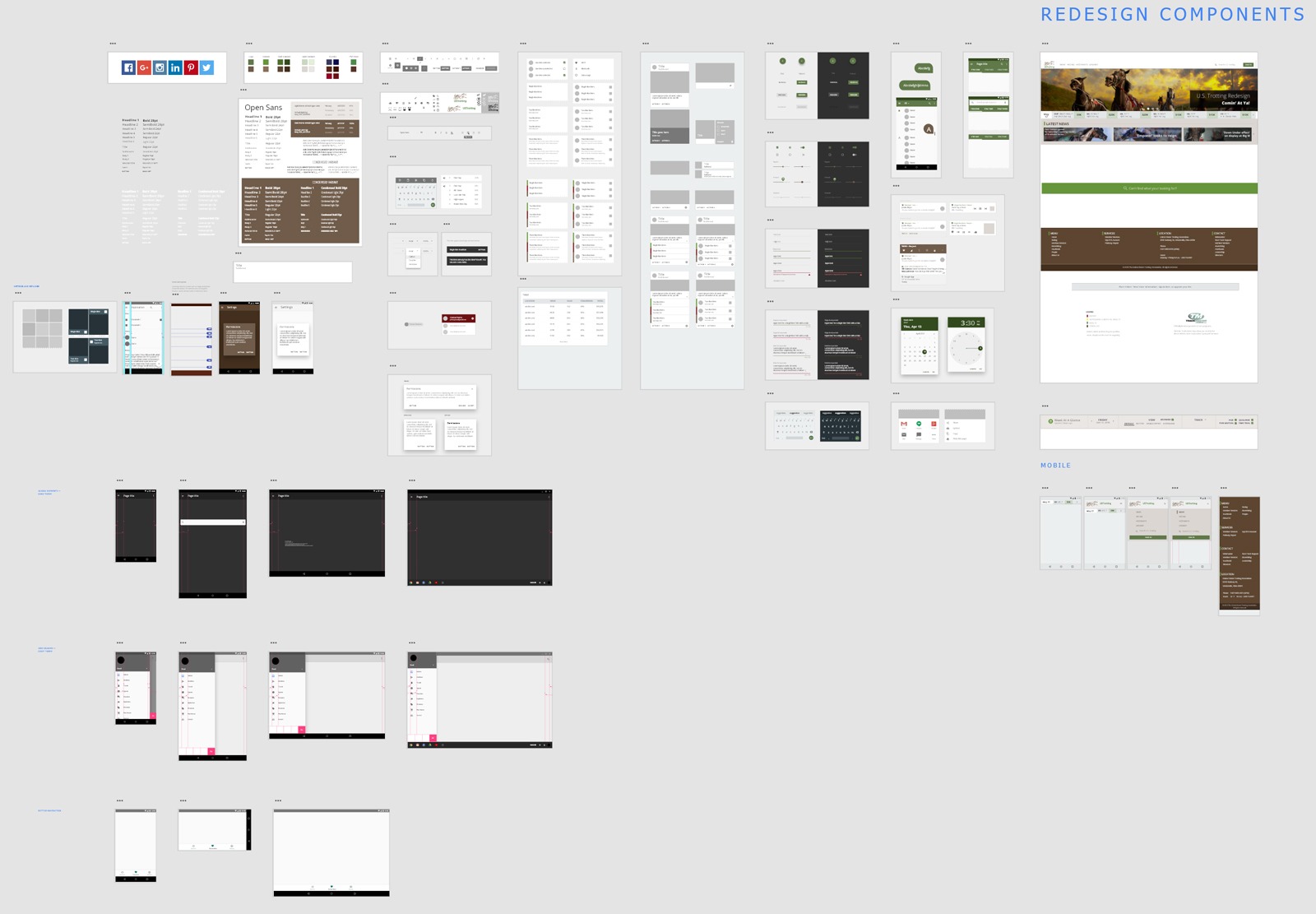Open the overflow menu above the Open Sans typography card
The image size is (1316, 914).
tap(243, 90)
